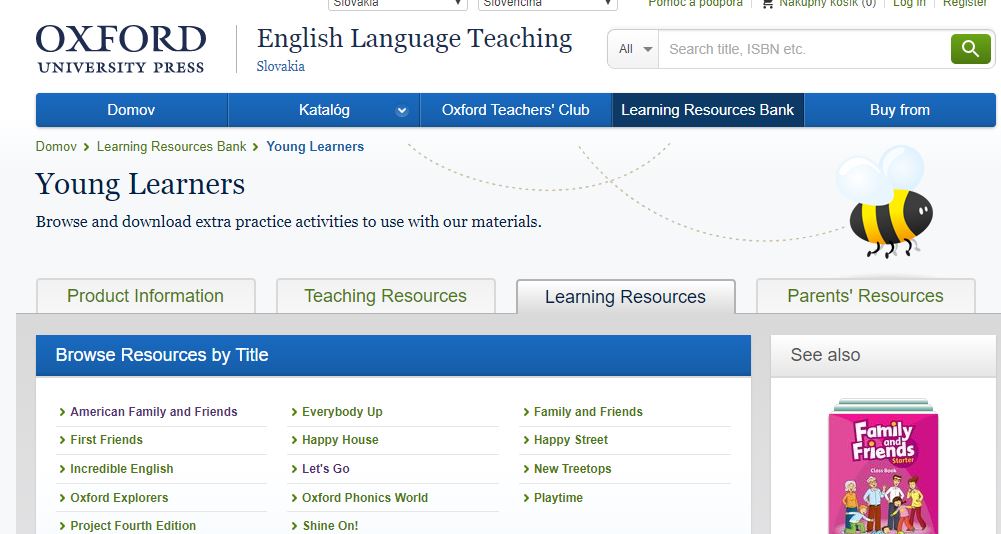Open the Slovakia country dropdown
Viewport: 1001px width, 534px height.
[398, 4]
